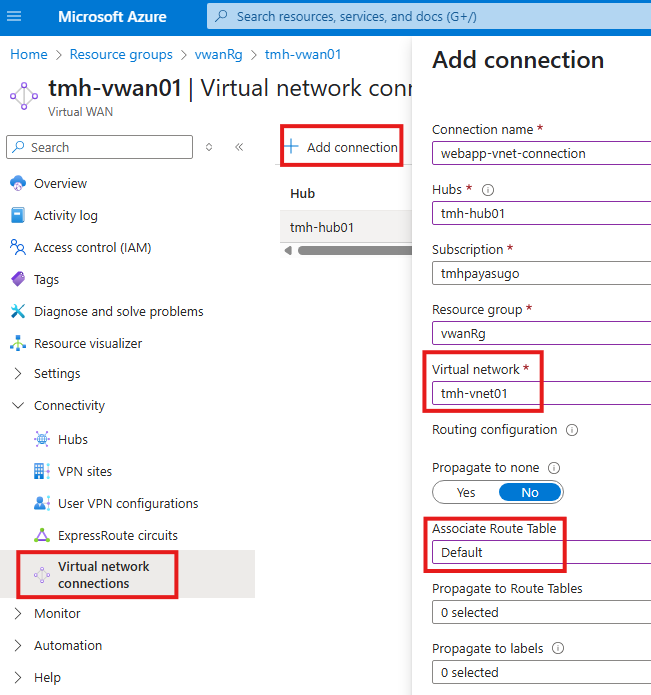This screenshot has width=651, height=695.
Task: Select the tmh-hub01 table row
Action: 346,227
